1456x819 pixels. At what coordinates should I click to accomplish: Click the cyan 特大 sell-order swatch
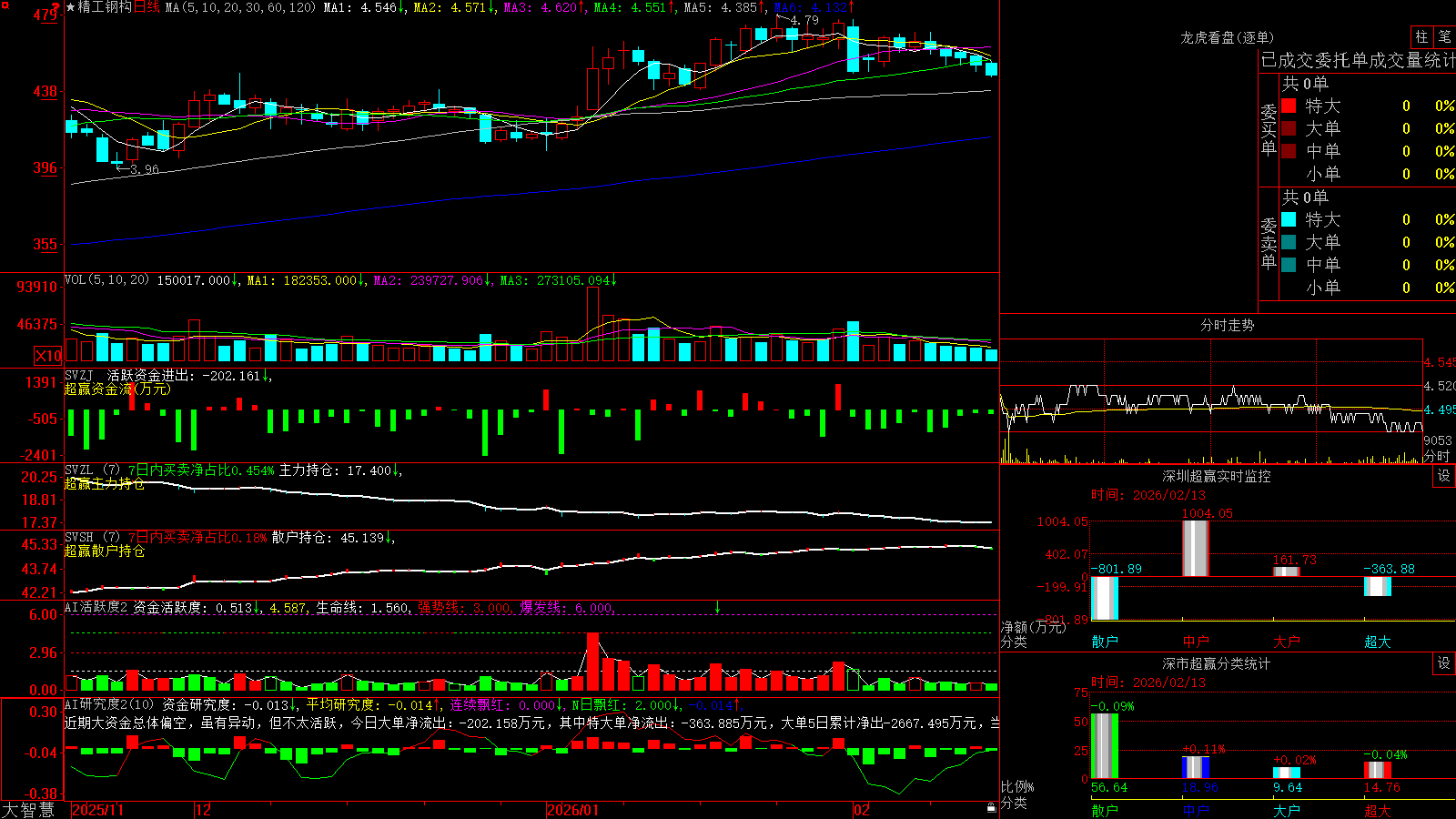1289,219
